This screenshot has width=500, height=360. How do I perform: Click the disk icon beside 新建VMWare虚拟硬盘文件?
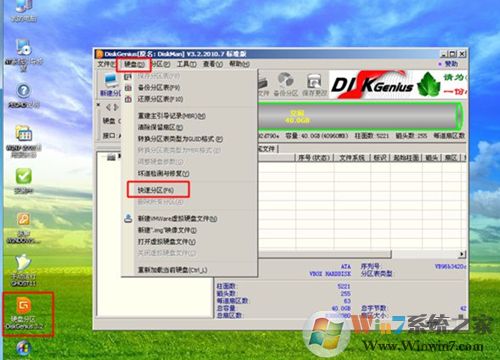128,218
